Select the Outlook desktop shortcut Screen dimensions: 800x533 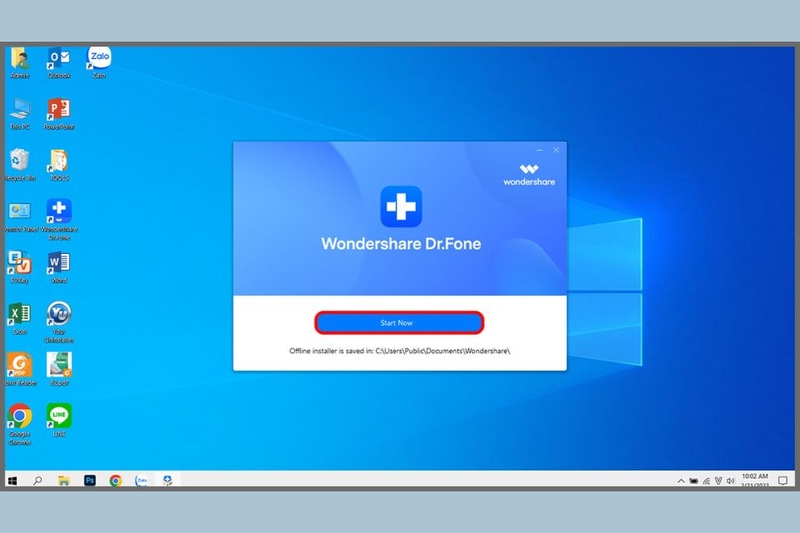59,63
